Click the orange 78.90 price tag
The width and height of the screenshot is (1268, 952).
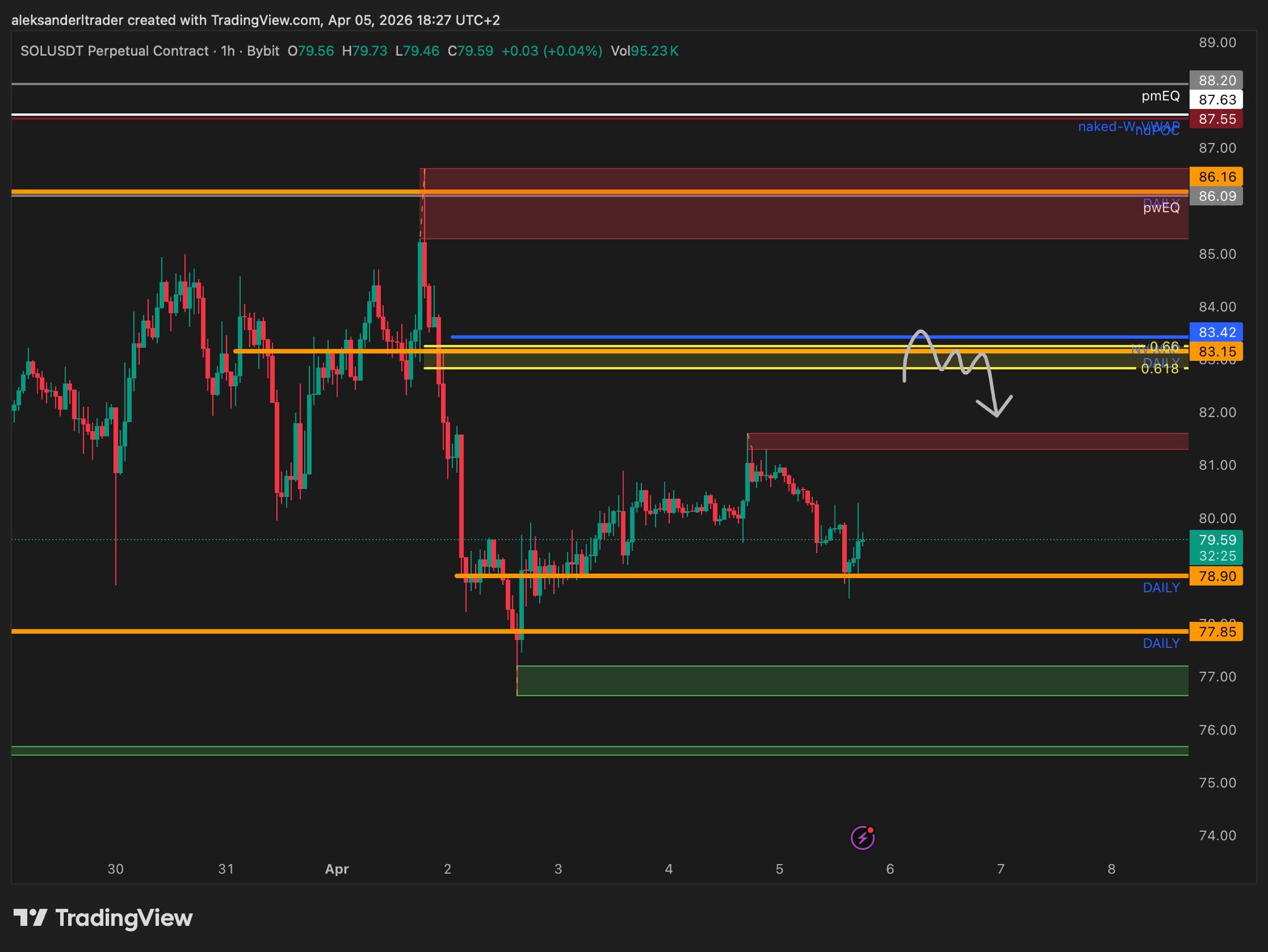(1216, 576)
